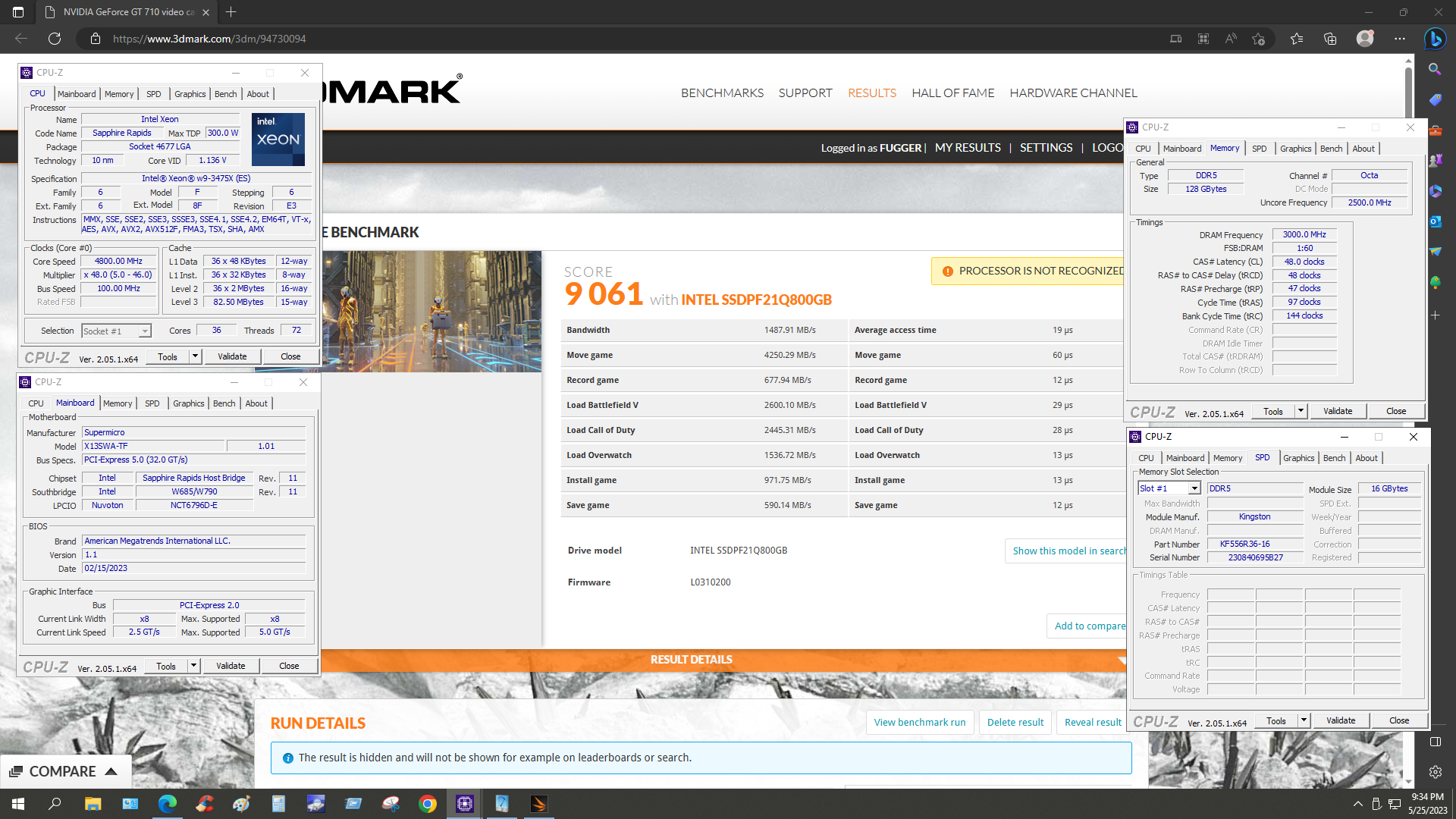Open the Bing chat sidebar button
This screenshot has height=819, width=1456.
[x=1435, y=39]
